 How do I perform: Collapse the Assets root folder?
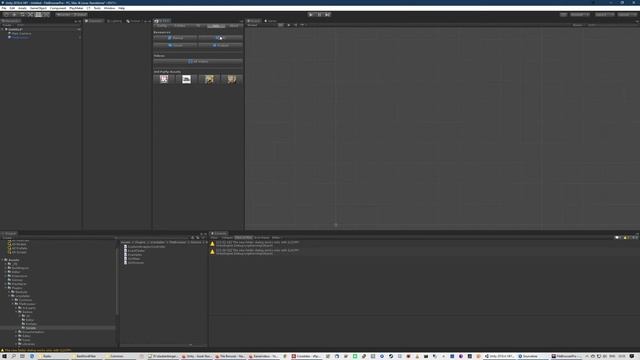click(2, 260)
